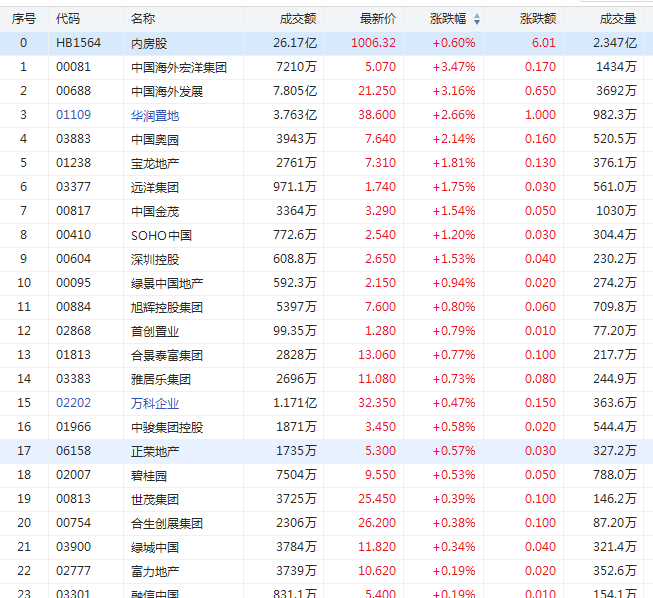Screen dimensions: 653x598
Task: Select 首创置业 stock name
Action: [x=155, y=331]
